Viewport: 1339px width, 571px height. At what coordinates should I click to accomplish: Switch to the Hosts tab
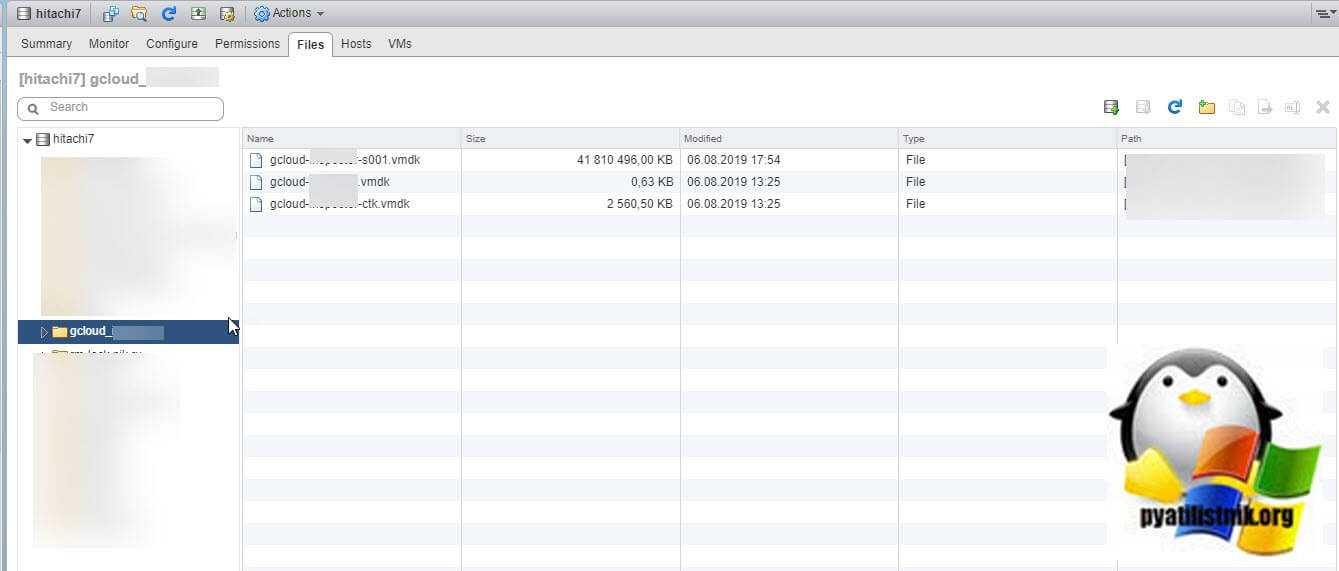point(356,44)
